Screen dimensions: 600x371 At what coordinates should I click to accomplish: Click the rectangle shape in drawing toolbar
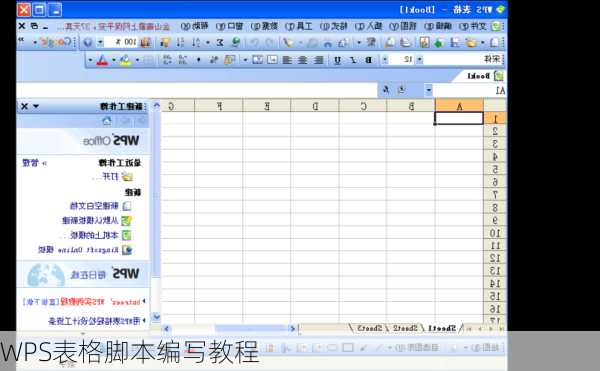click(348, 348)
